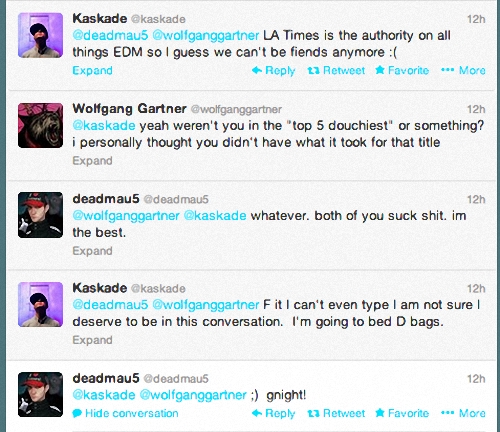
Task: Open More options on deadmau5's gnight tweet
Action: click(x=463, y=413)
